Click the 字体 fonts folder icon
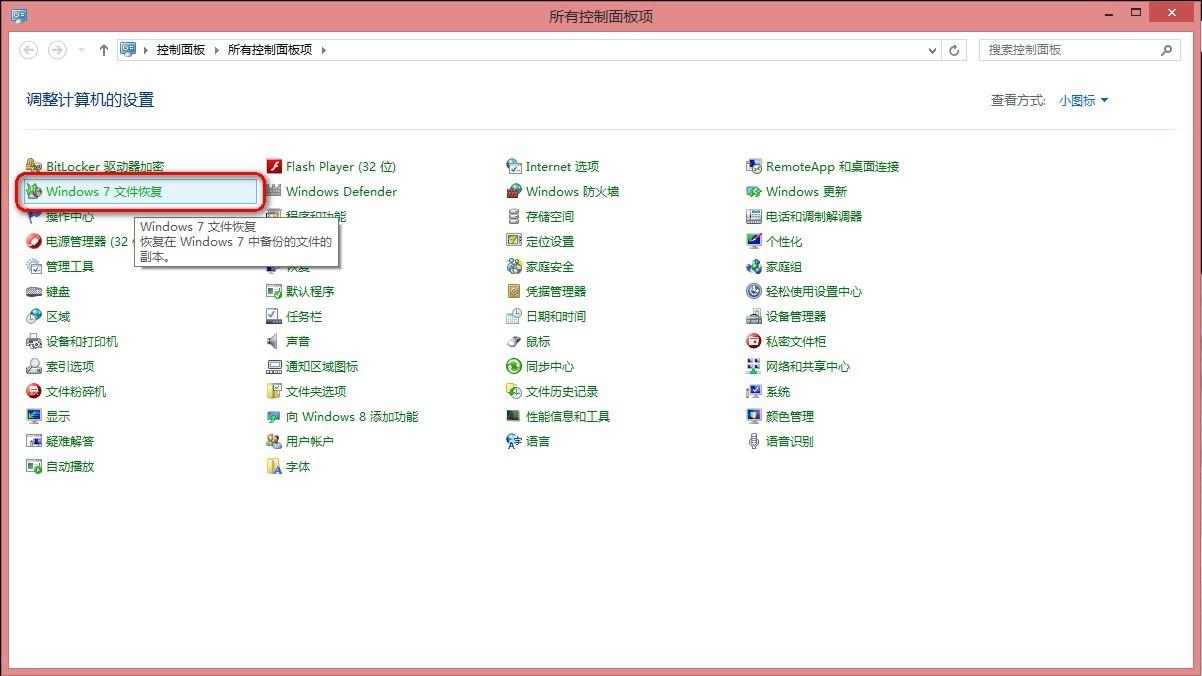The image size is (1202, 676). 274,467
